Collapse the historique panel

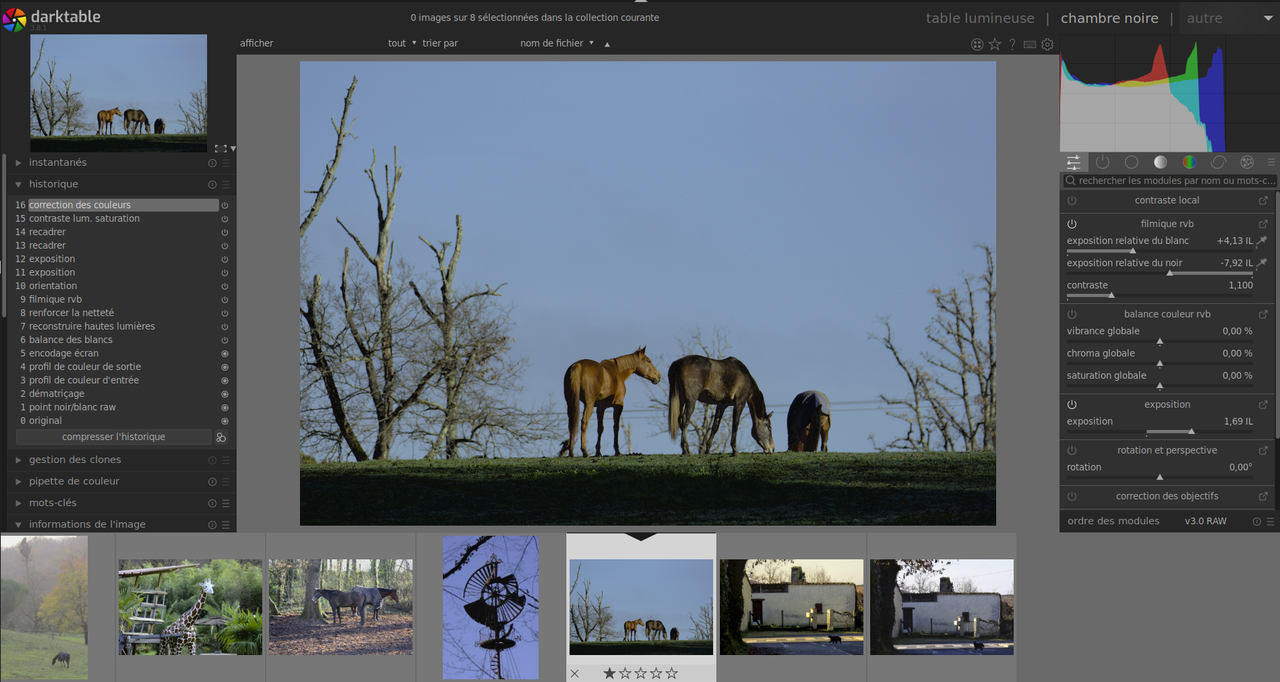(18, 184)
